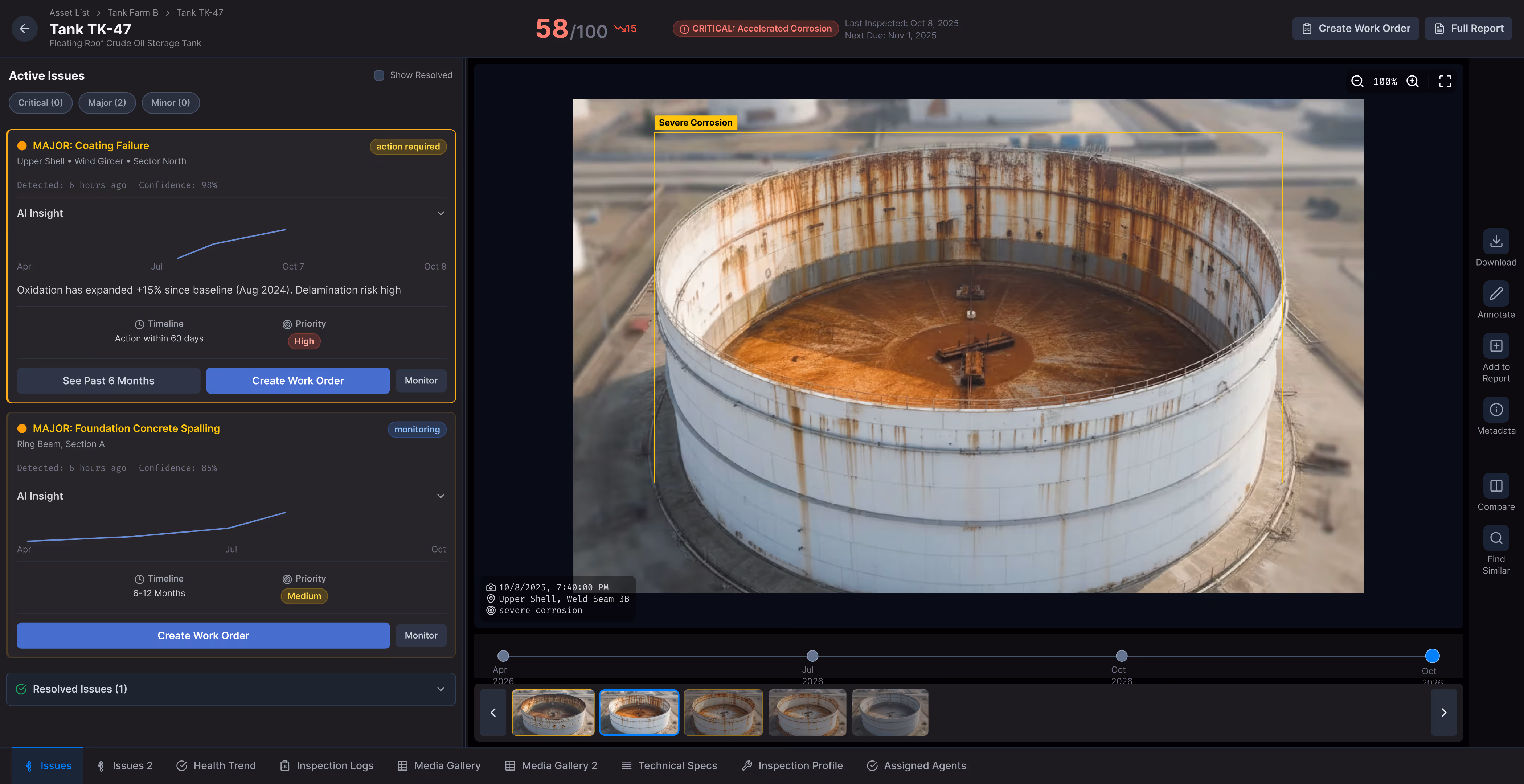Click the clock icon beside Timeline in Coating Failure
The image size is (1524, 784).
pyautogui.click(x=139, y=324)
